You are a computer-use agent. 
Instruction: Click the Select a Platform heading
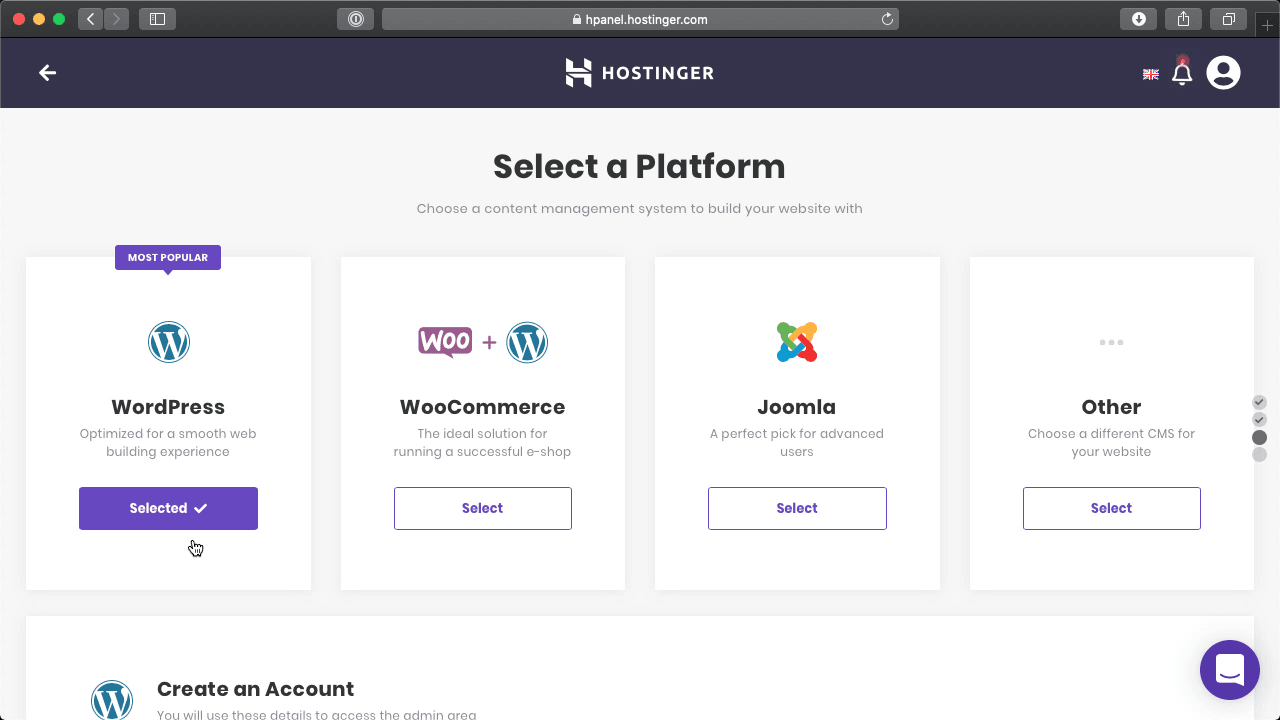tap(639, 166)
